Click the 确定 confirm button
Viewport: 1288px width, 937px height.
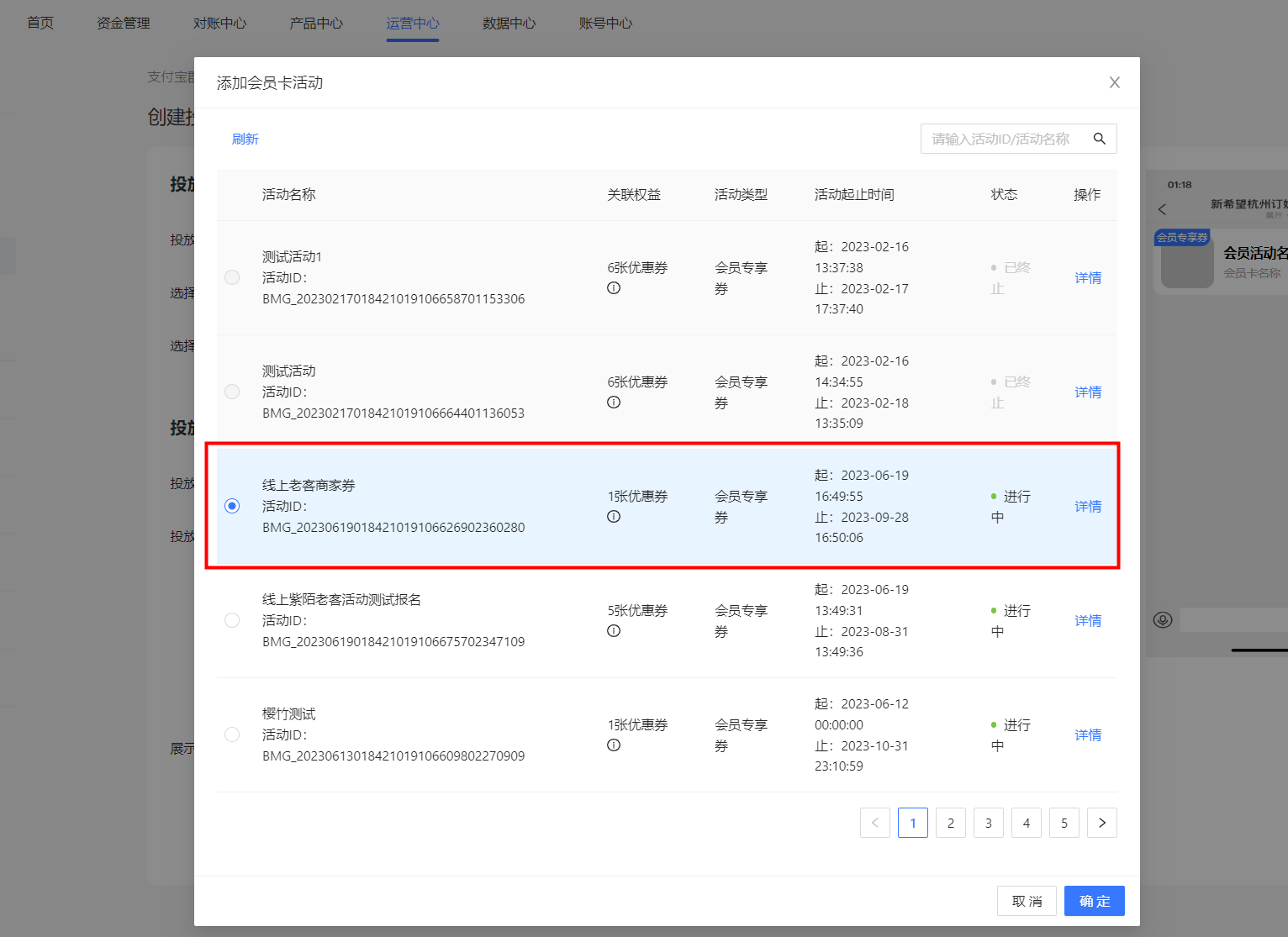click(1094, 901)
